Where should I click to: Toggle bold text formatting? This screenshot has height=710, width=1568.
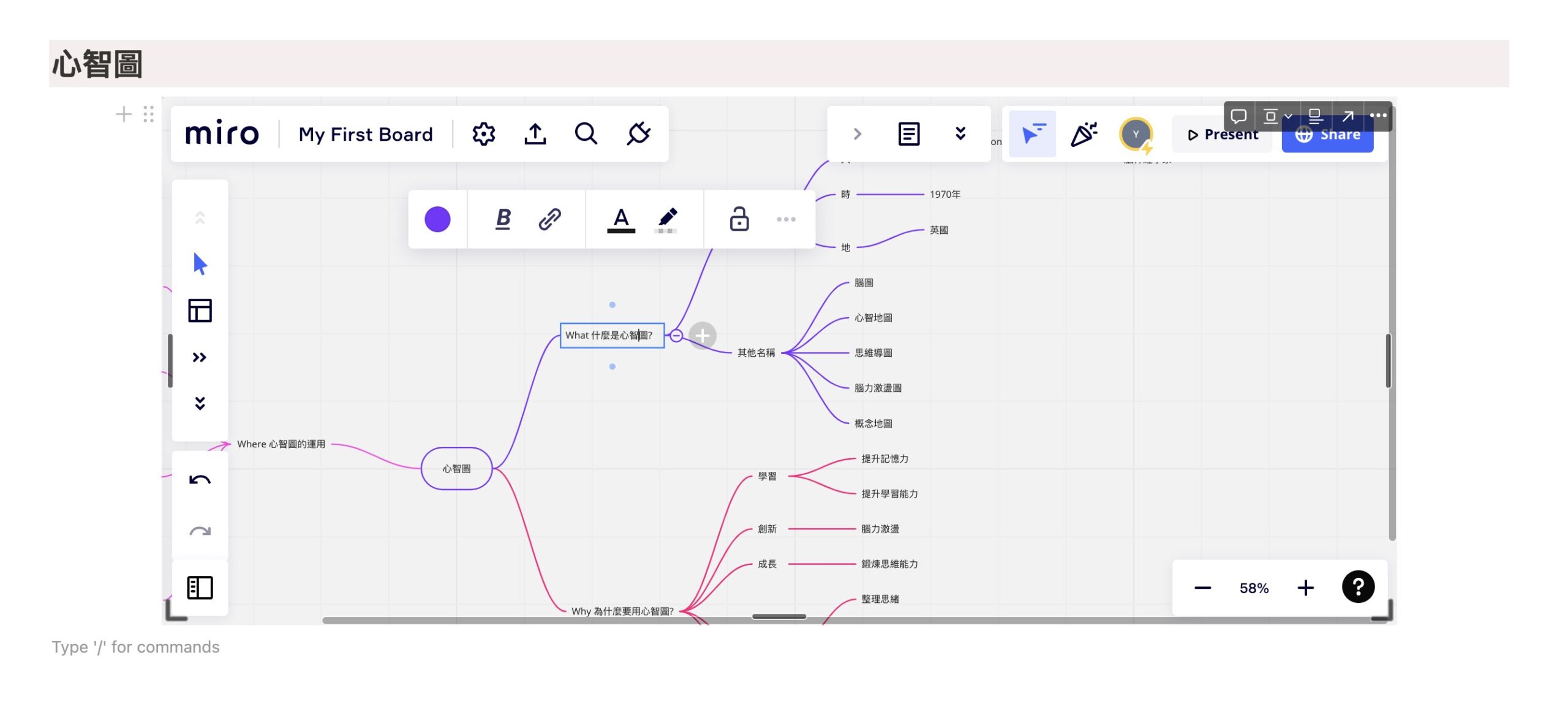[x=503, y=219]
